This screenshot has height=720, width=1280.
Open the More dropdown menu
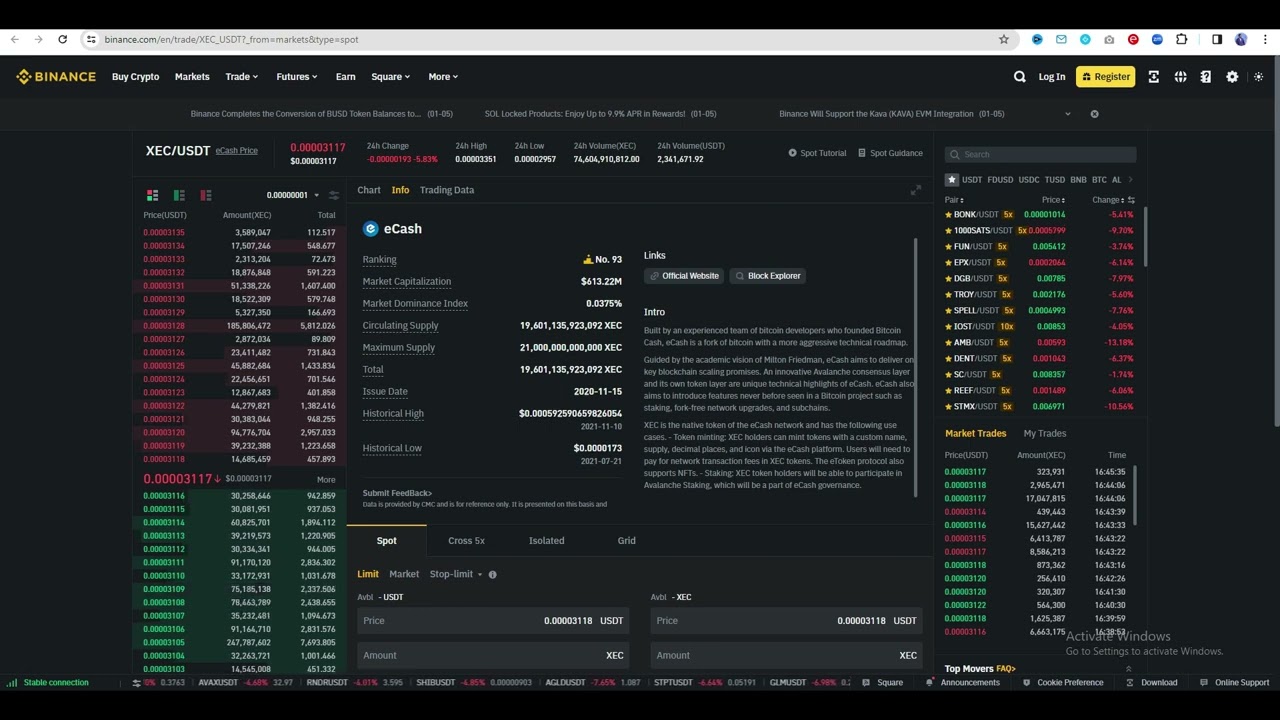point(443,77)
